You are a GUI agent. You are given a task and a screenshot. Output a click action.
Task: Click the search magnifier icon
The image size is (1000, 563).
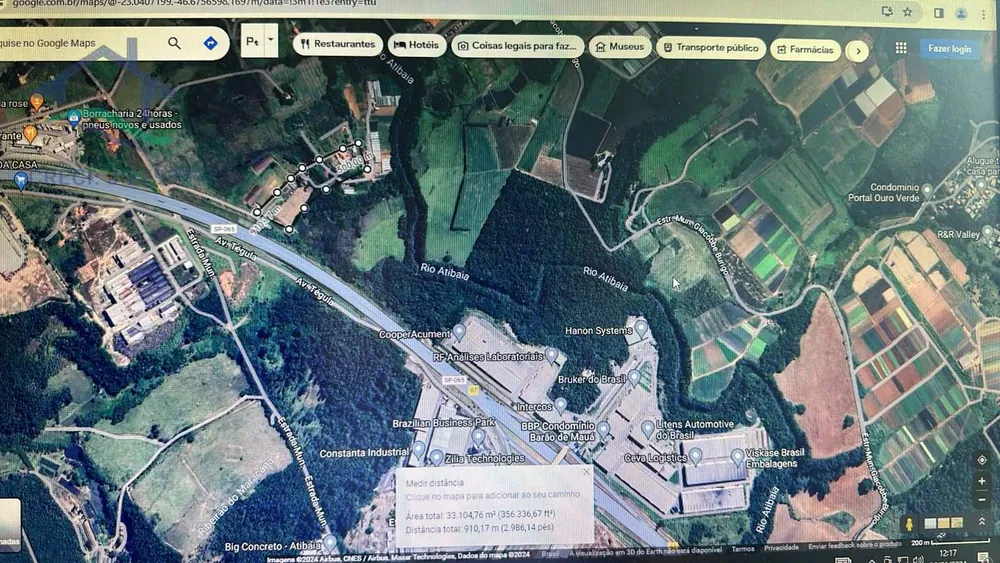[x=174, y=43]
